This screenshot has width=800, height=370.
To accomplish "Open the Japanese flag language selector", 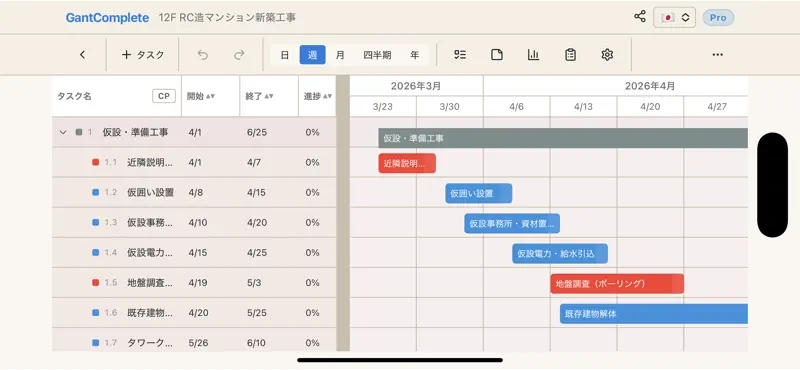I will click(674, 17).
